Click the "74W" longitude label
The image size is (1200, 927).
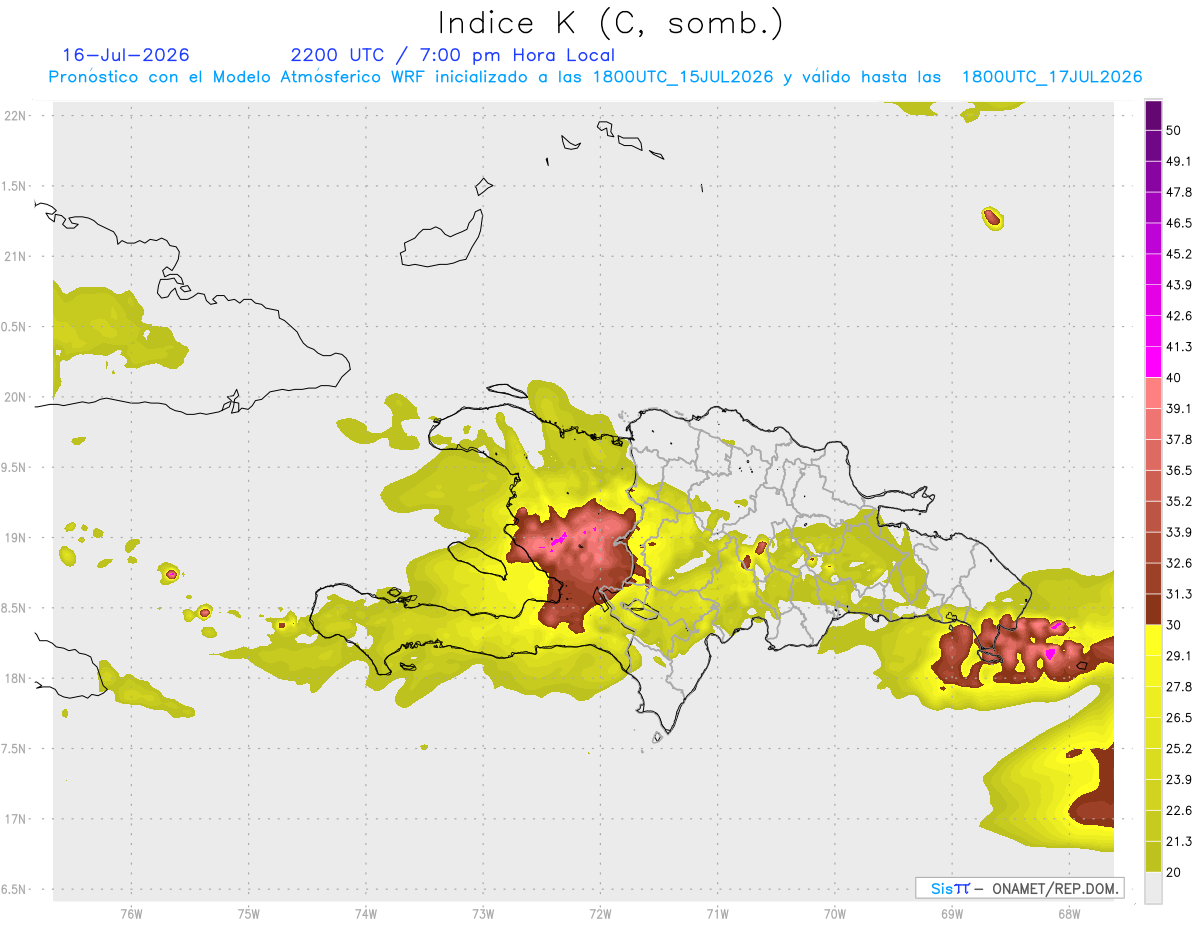(366, 914)
